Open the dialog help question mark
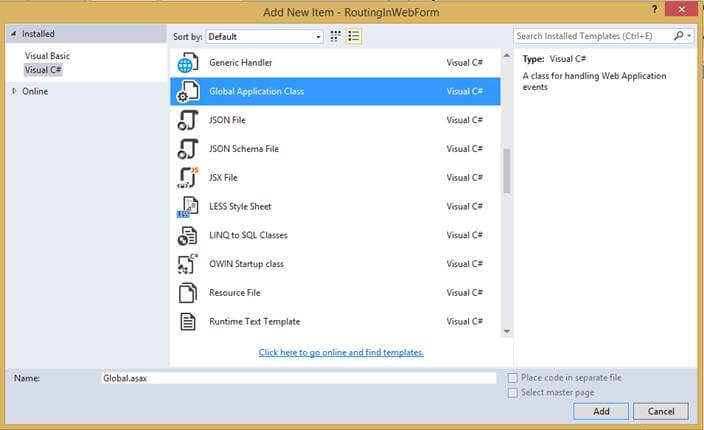 (x=655, y=9)
